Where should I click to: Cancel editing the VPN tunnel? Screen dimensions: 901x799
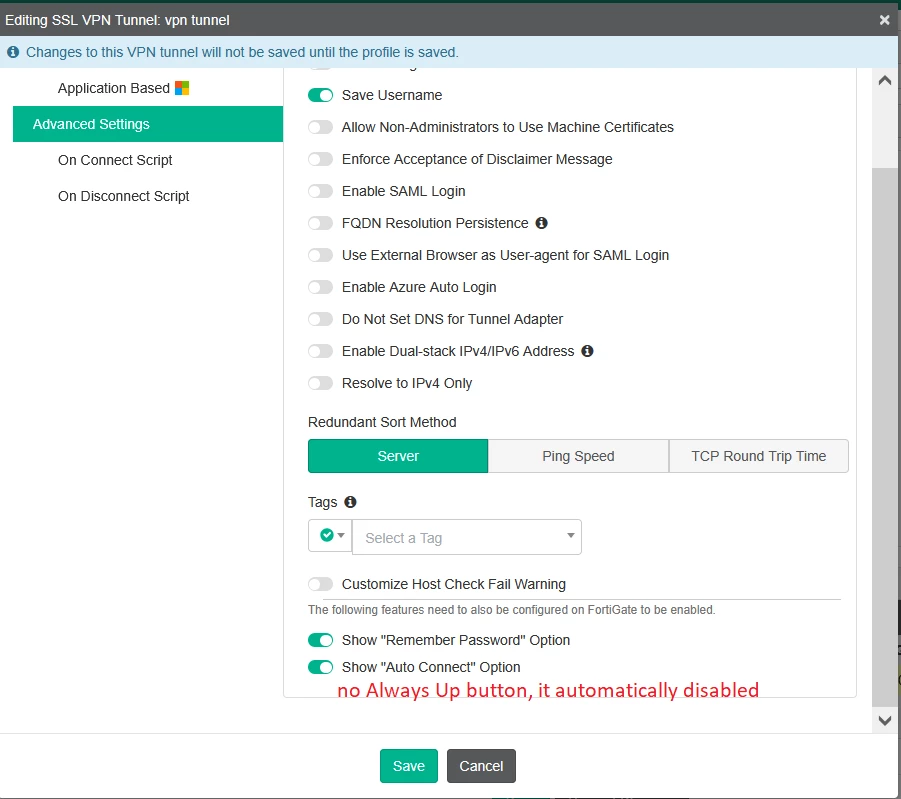[x=481, y=766]
